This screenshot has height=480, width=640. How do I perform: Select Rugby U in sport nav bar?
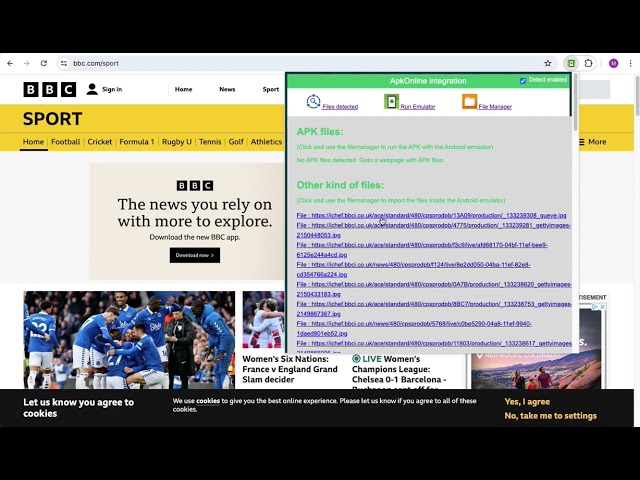coord(177,142)
